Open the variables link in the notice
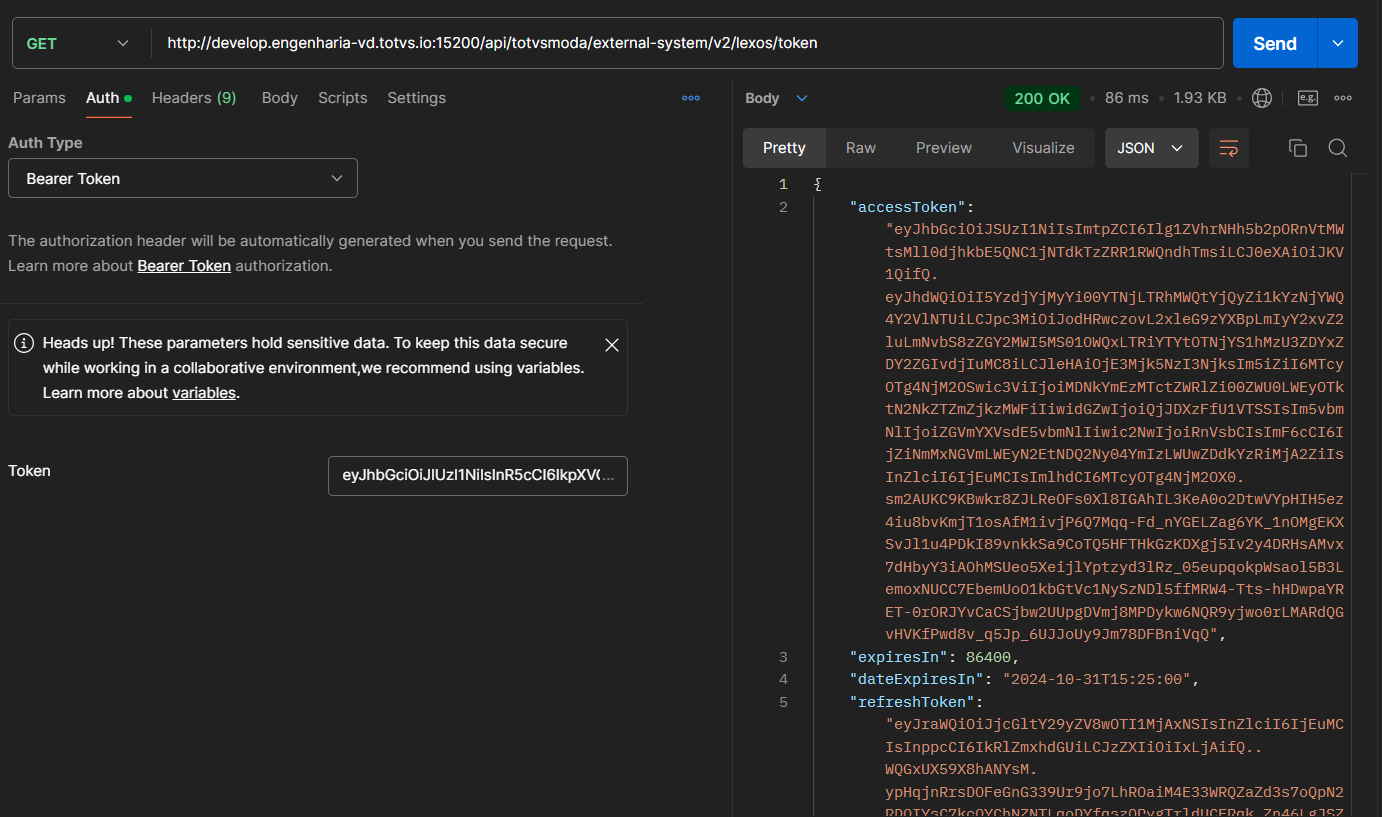The width and height of the screenshot is (1382, 817). [x=204, y=393]
